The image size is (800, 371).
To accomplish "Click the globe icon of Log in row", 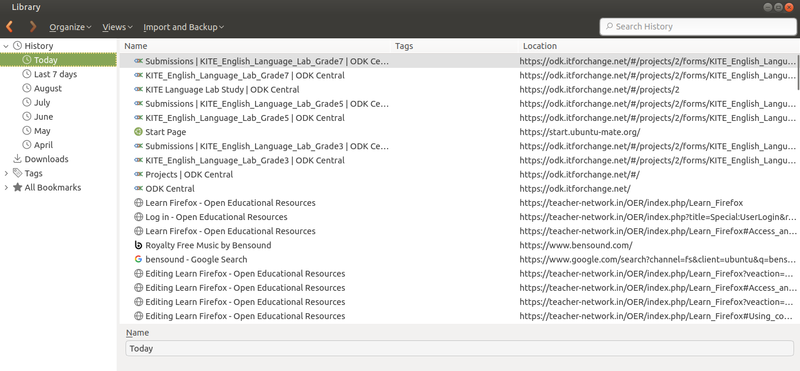I will click(x=138, y=217).
